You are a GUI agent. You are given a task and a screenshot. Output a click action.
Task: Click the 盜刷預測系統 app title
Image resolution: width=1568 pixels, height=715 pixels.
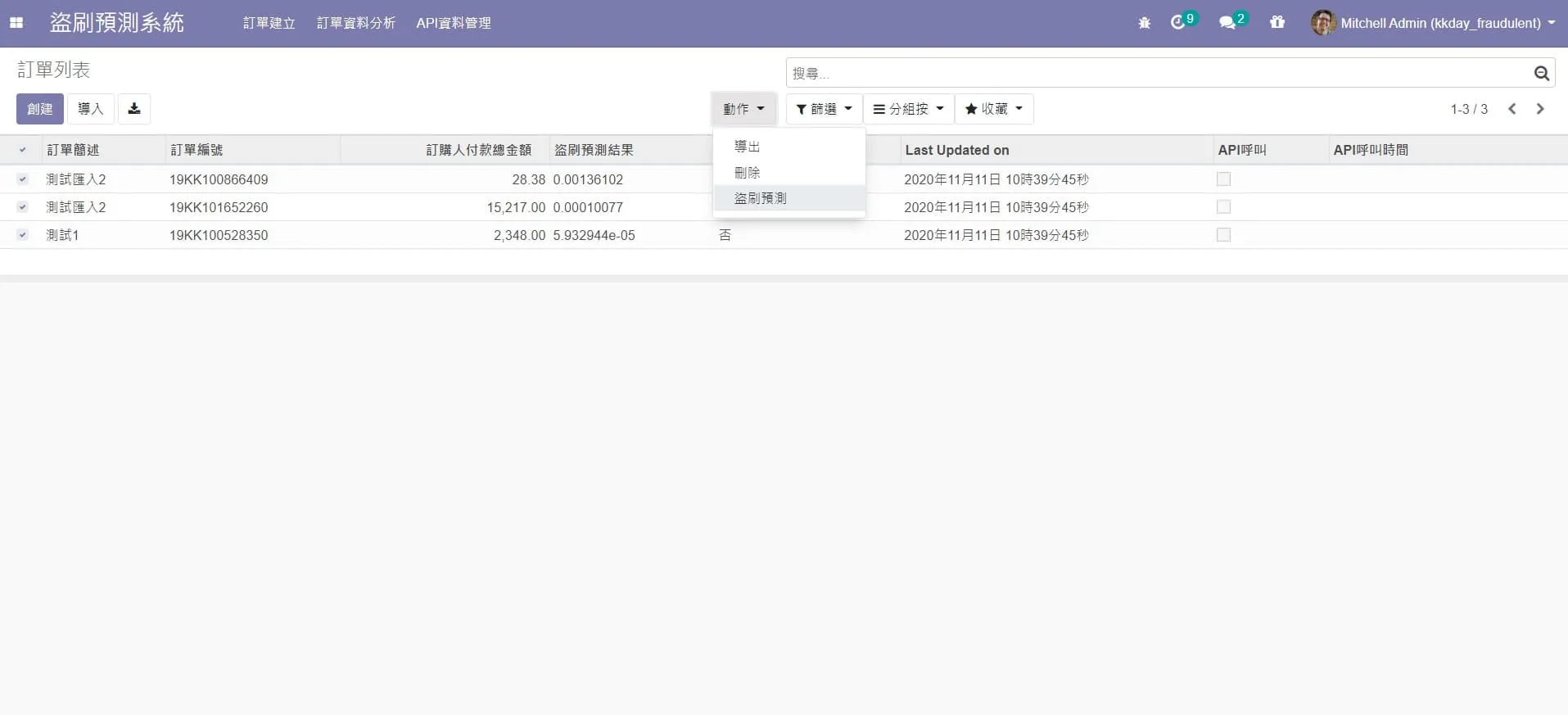click(x=117, y=23)
